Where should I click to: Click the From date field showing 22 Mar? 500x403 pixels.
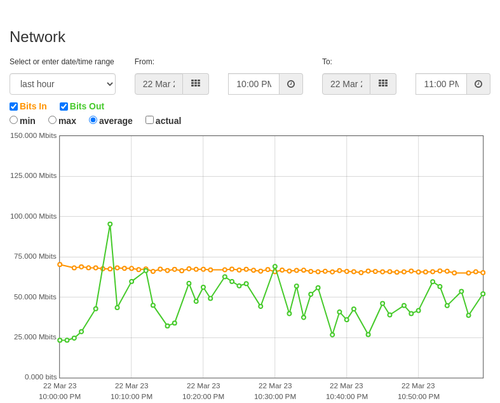(x=159, y=84)
